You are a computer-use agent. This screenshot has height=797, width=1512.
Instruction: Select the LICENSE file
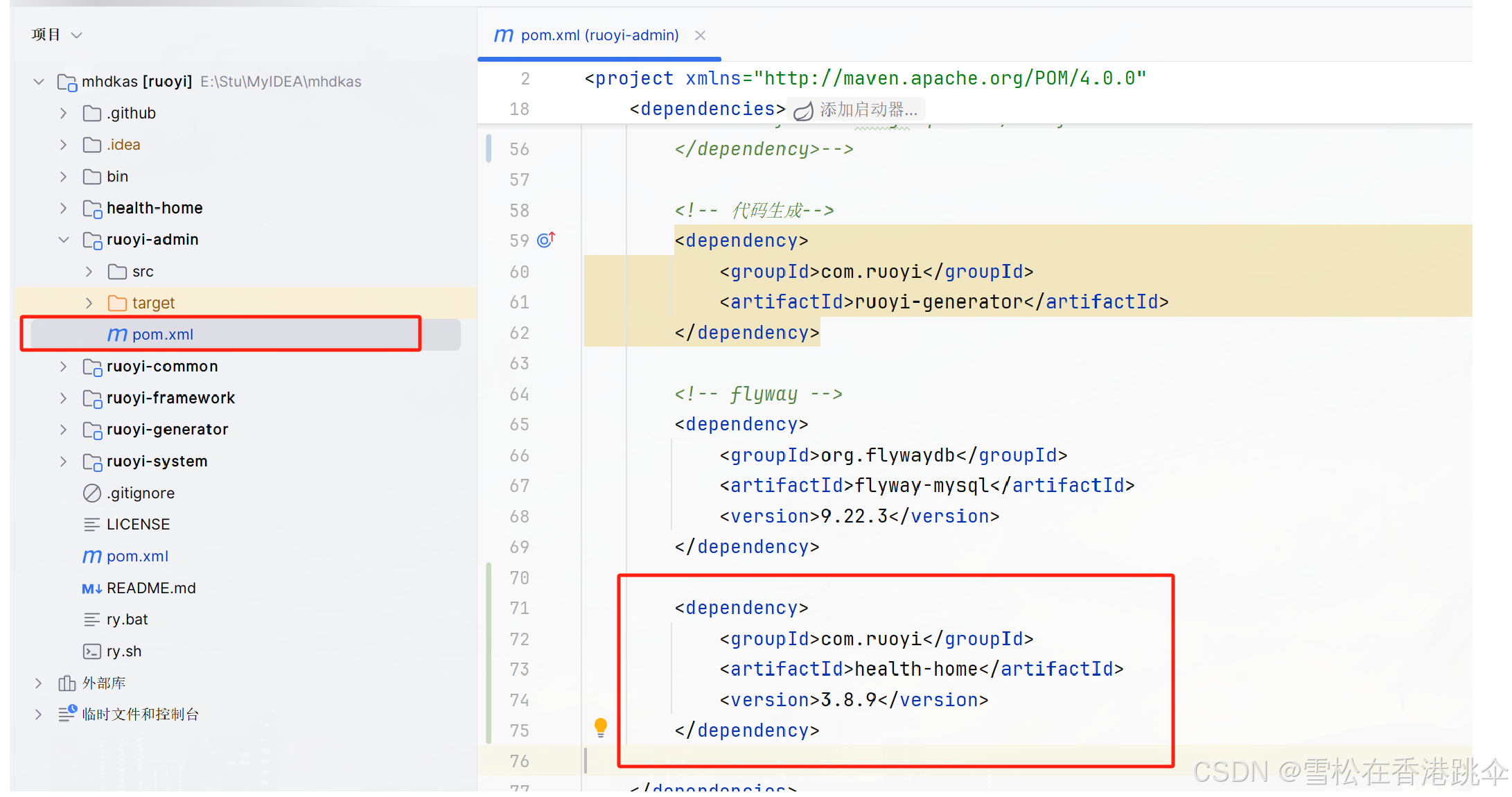[x=138, y=525]
